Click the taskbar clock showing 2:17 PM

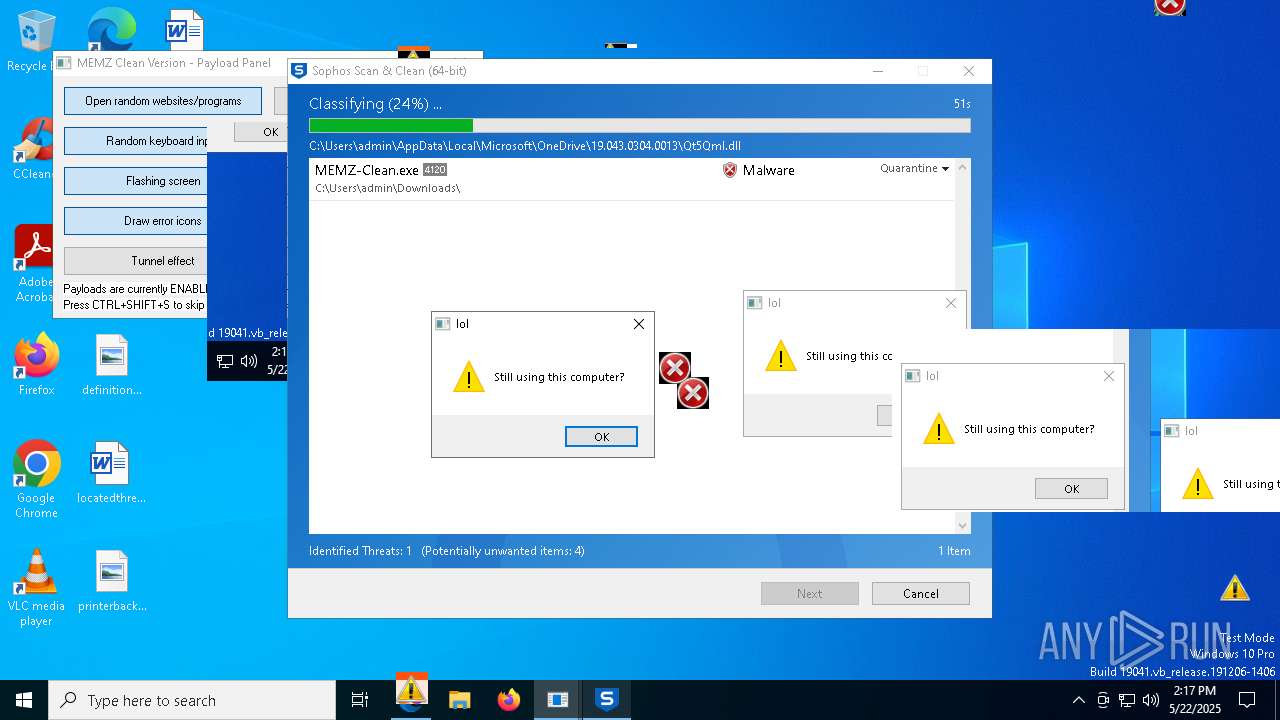[x=1195, y=700]
